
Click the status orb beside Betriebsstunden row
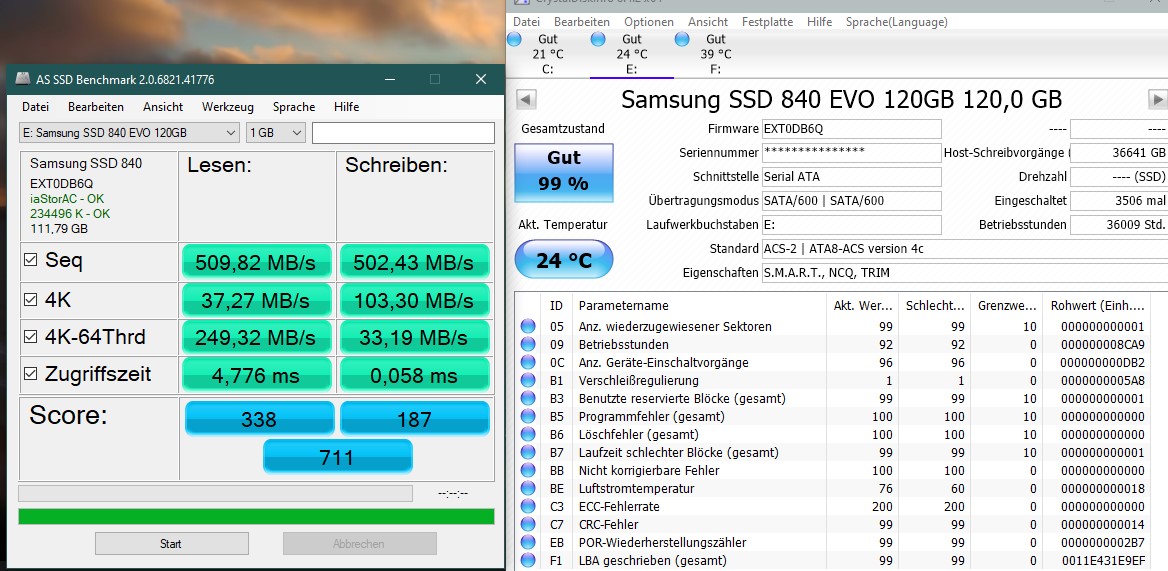[x=528, y=344]
